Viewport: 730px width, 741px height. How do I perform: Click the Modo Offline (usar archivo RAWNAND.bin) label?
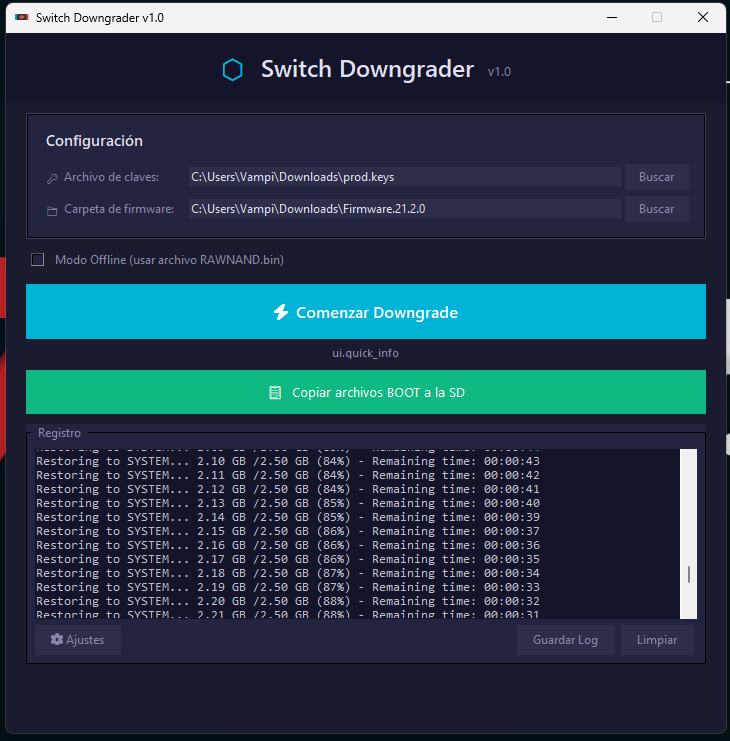tap(169, 260)
